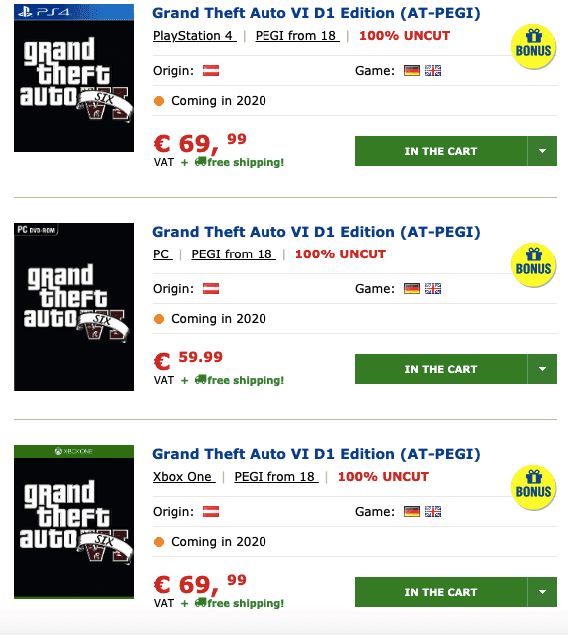Add PS4 edition with IN THE CART button
This screenshot has height=643, width=576.
click(x=441, y=151)
